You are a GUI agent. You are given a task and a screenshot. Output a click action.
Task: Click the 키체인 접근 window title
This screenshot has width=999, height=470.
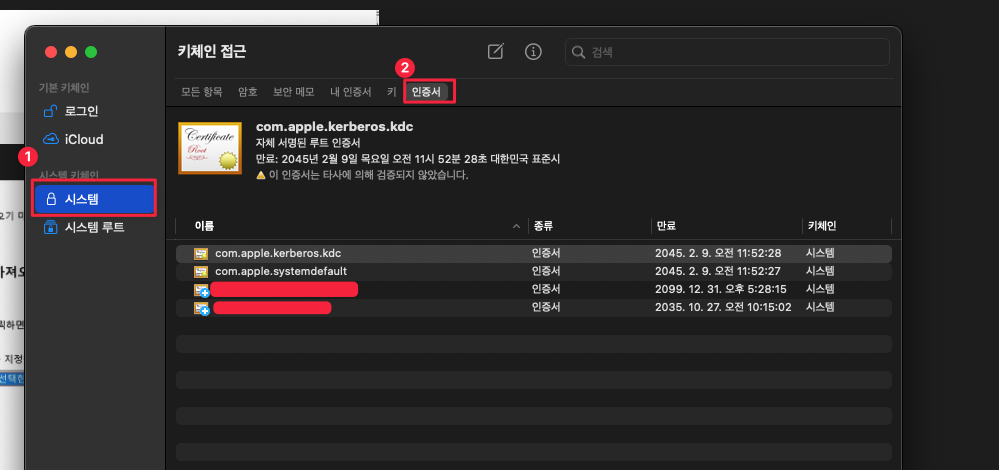click(212, 52)
